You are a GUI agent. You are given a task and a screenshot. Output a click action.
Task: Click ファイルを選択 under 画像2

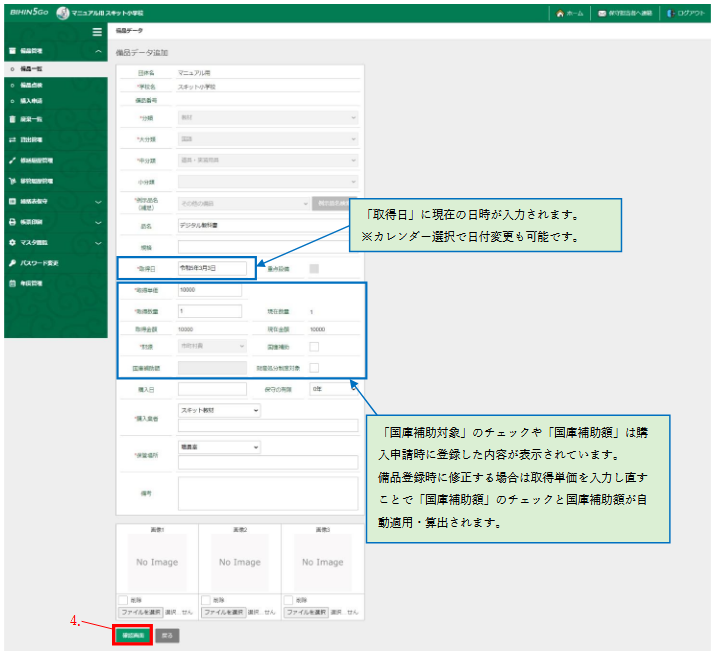[x=223, y=611]
